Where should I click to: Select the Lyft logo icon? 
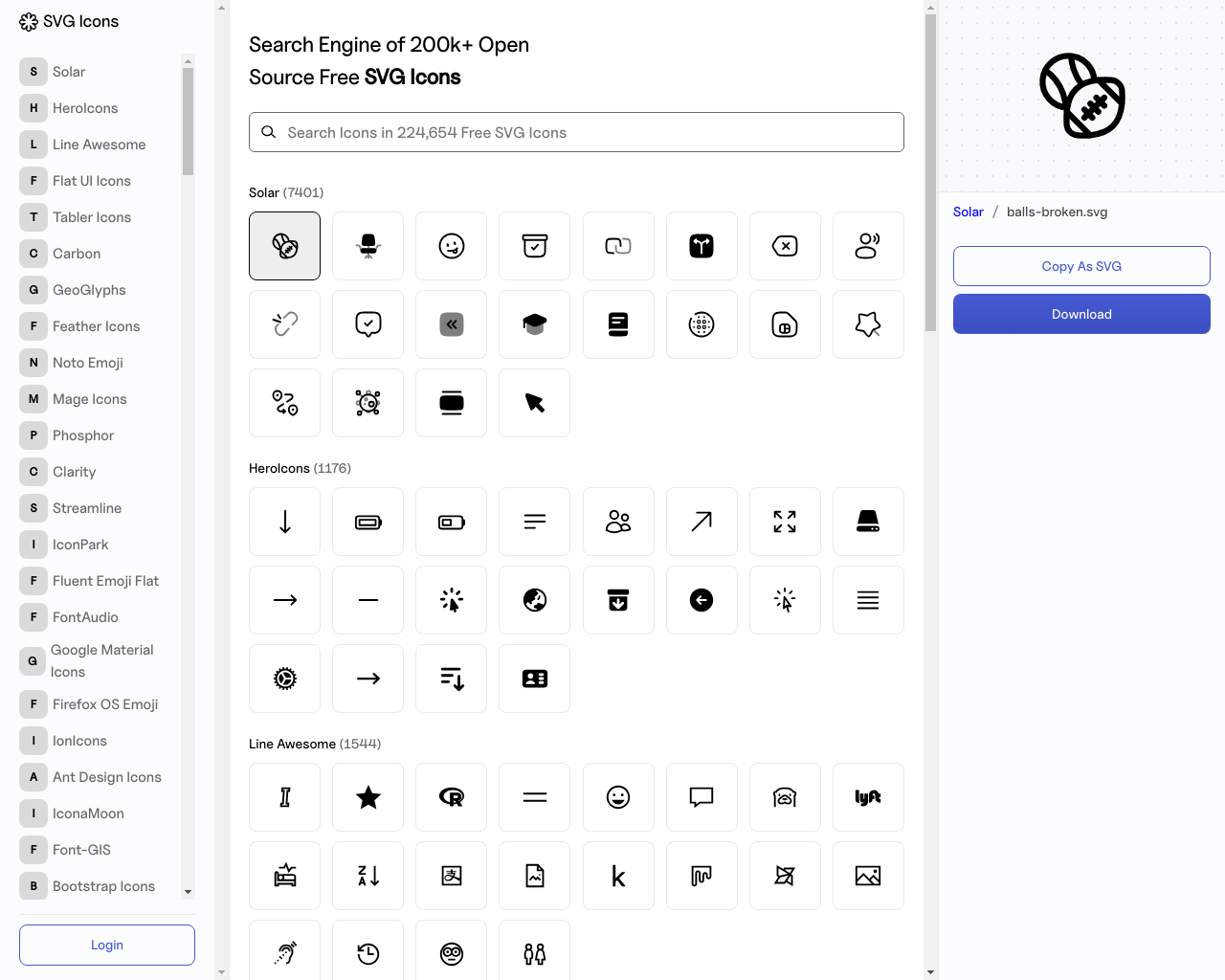point(868,797)
